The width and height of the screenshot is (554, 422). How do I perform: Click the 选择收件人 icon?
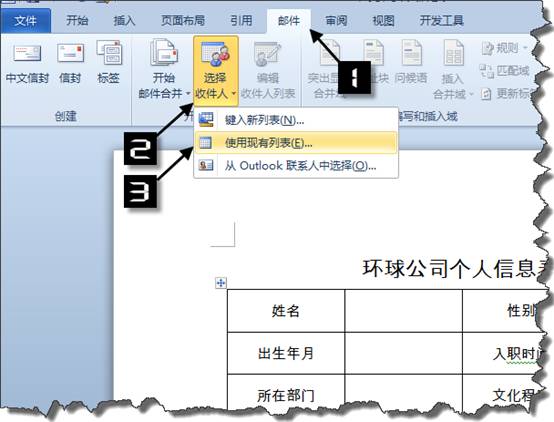pos(215,54)
